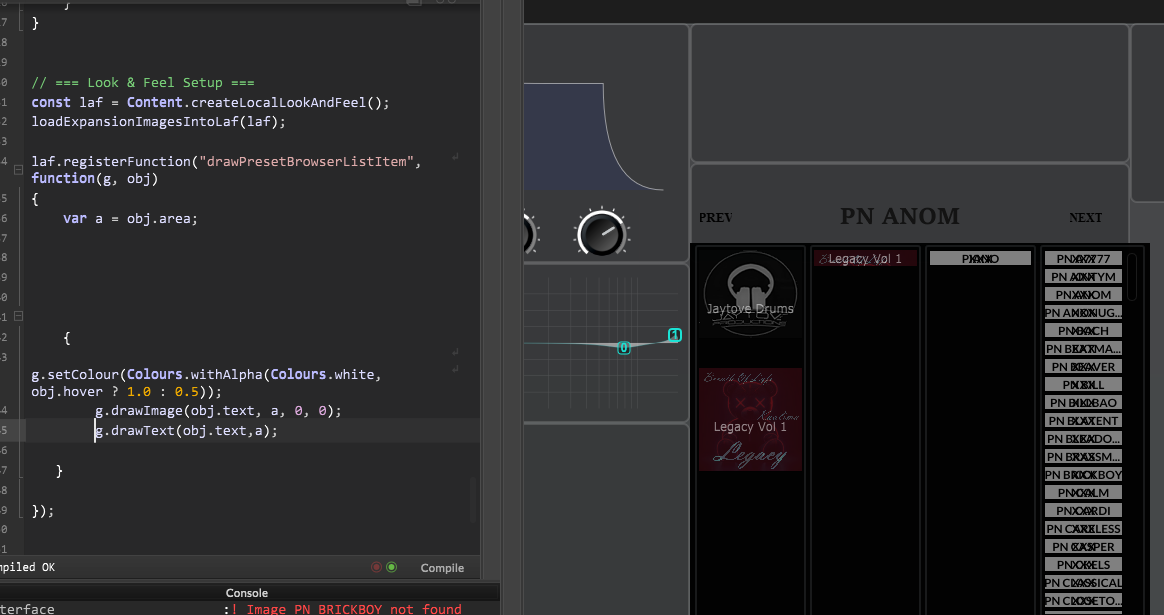
Task: Click EQ band node 0
Action: (624, 348)
